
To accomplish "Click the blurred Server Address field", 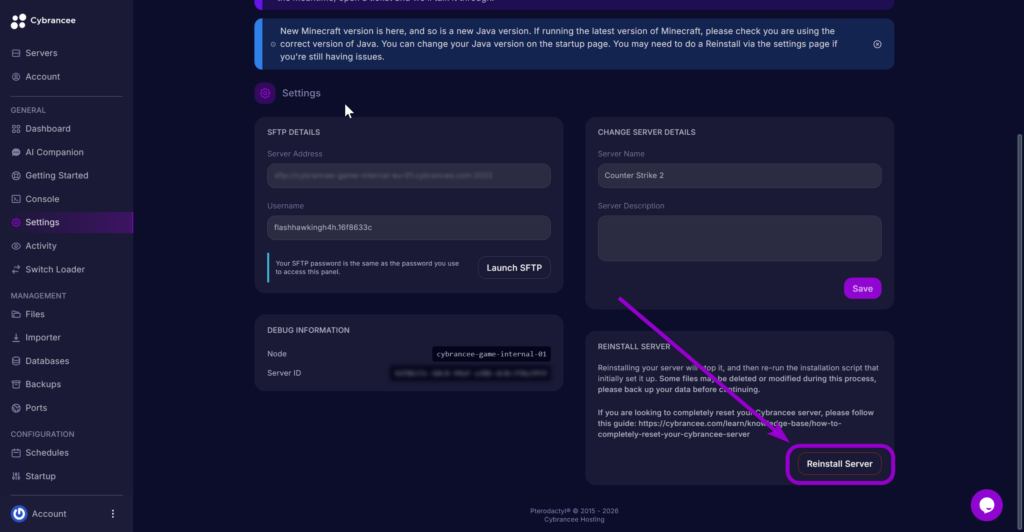I will [409, 176].
